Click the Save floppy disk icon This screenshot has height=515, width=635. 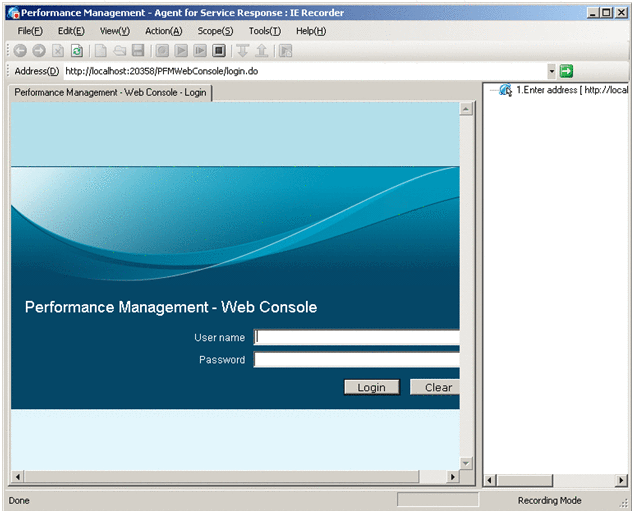(x=138, y=51)
